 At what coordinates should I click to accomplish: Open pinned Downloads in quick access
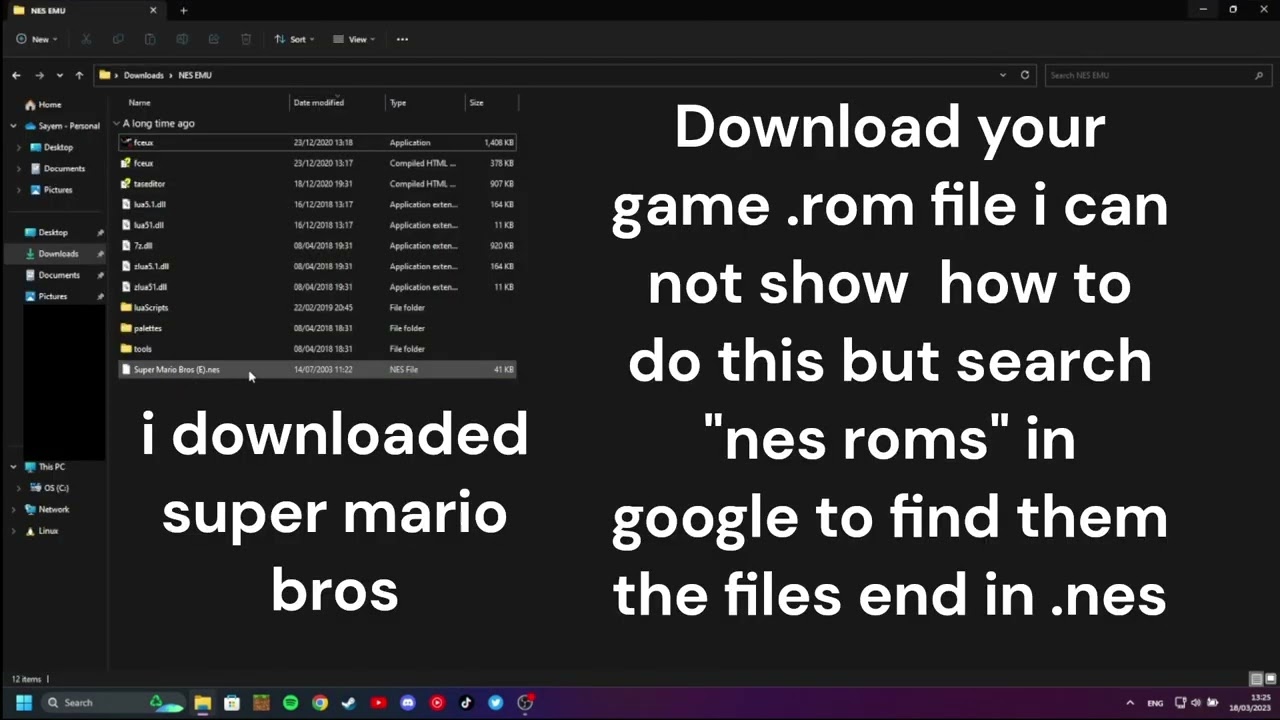tap(57, 254)
